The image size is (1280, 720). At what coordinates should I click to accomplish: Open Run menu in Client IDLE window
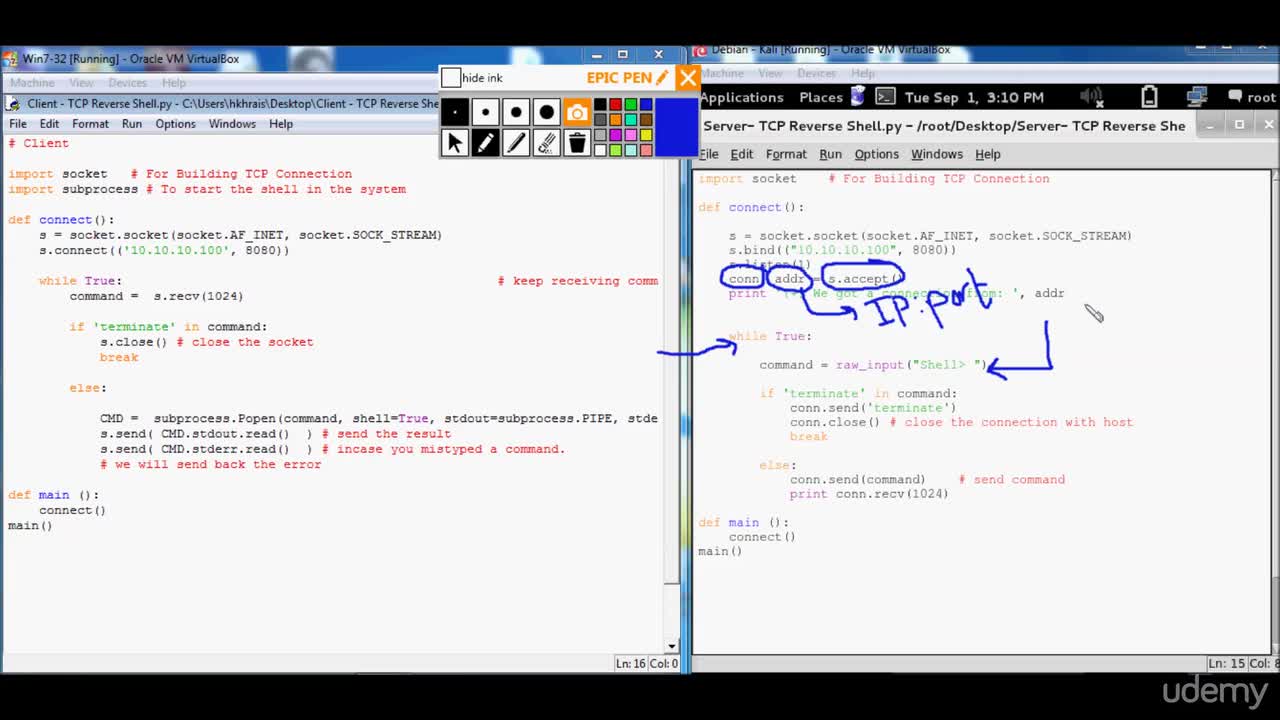pos(132,124)
